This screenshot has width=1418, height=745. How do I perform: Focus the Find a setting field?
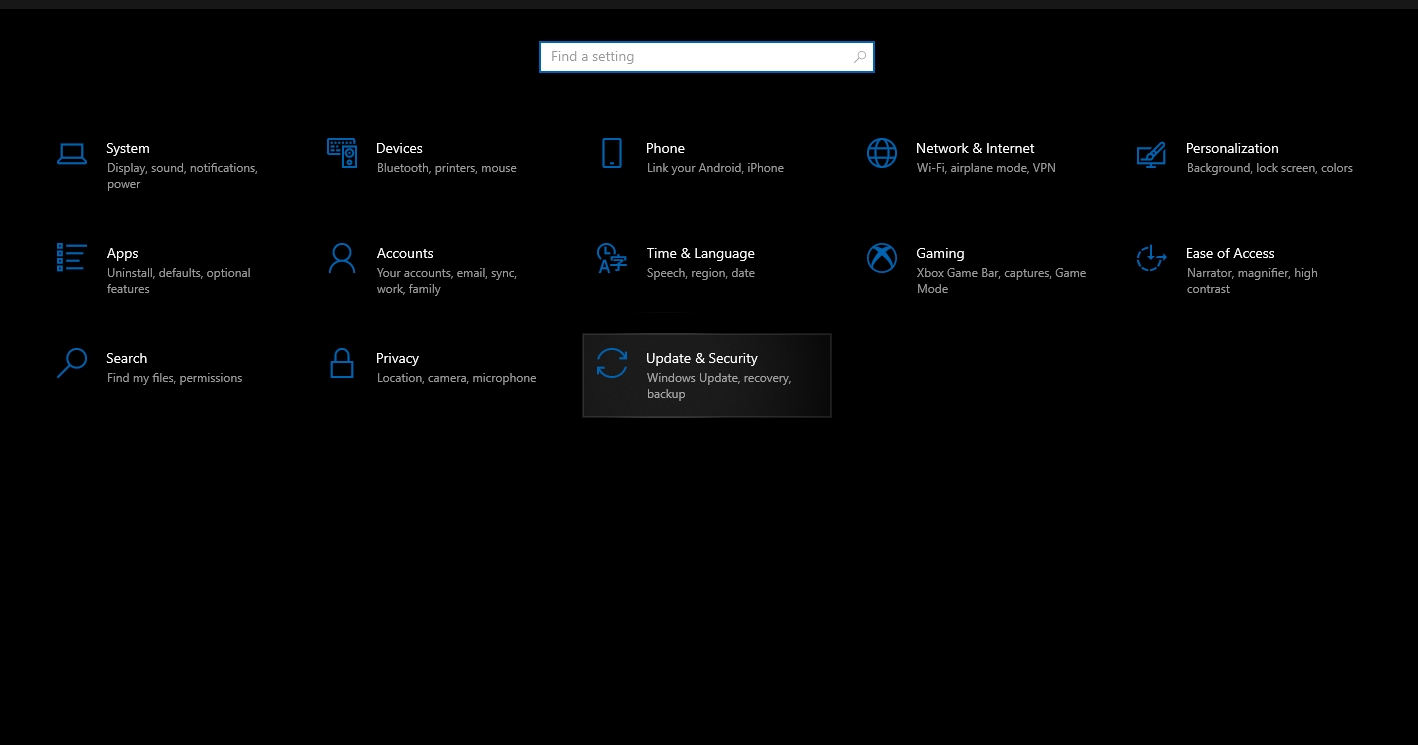click(x=707, y=57)
